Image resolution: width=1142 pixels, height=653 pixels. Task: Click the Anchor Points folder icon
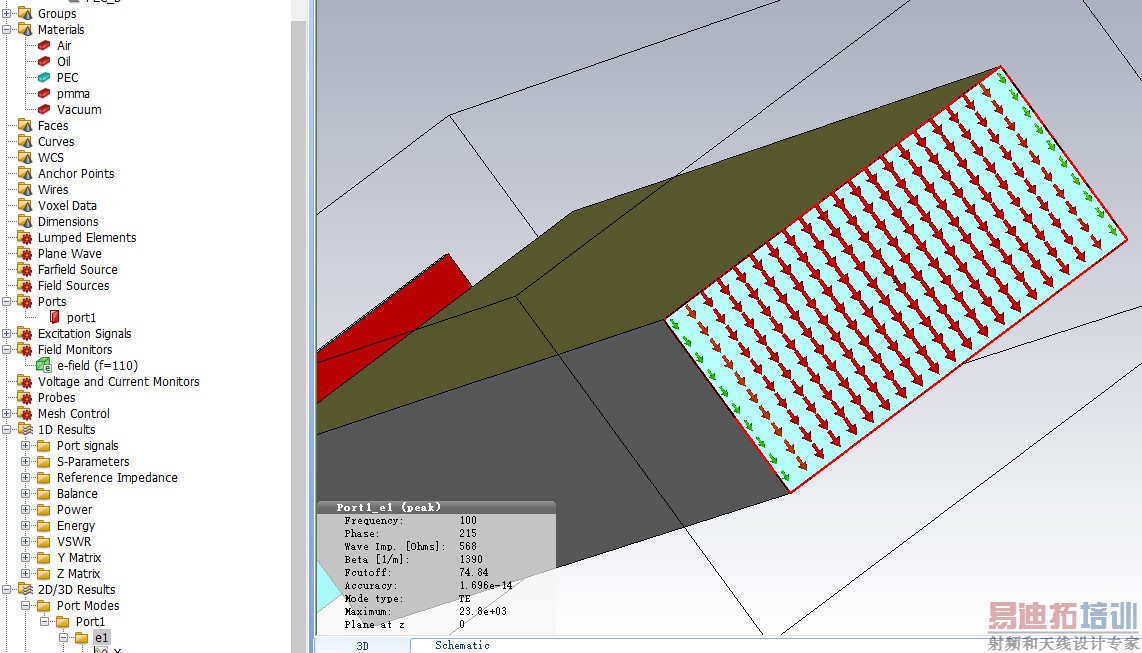25,173
